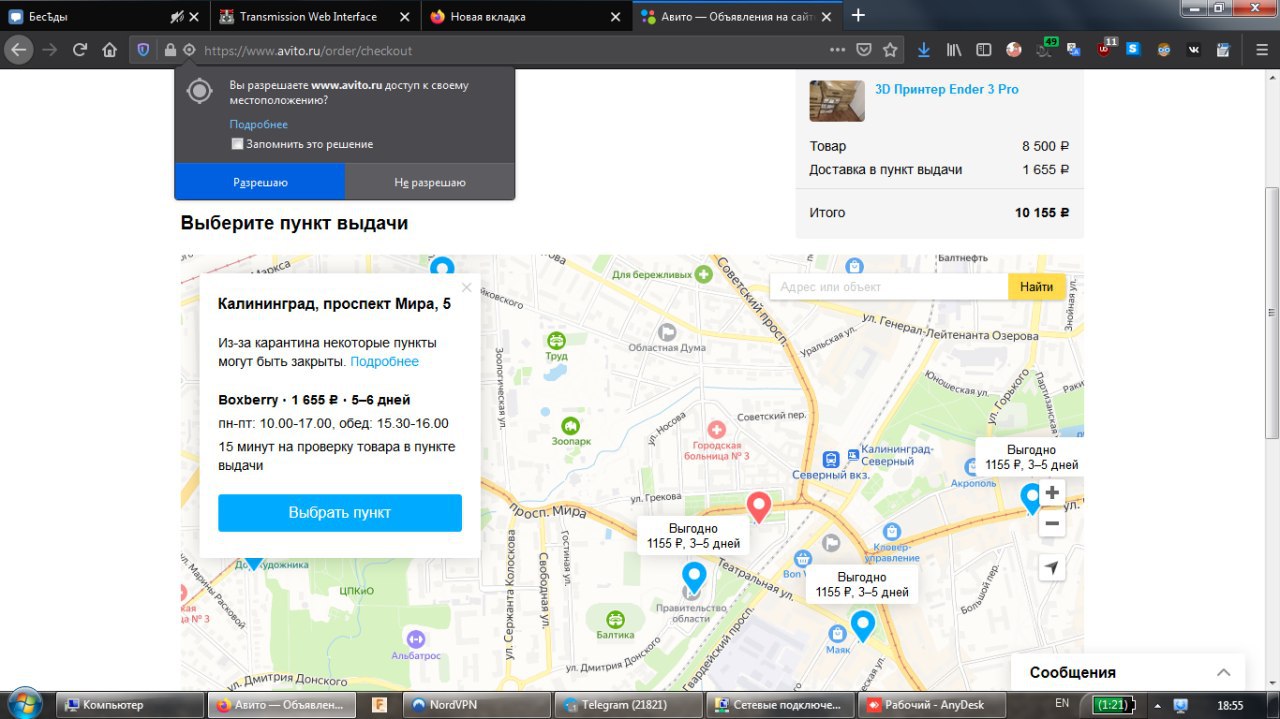Open Telegram from the taskbar
Screen dimensions: 1280x719
627,704
